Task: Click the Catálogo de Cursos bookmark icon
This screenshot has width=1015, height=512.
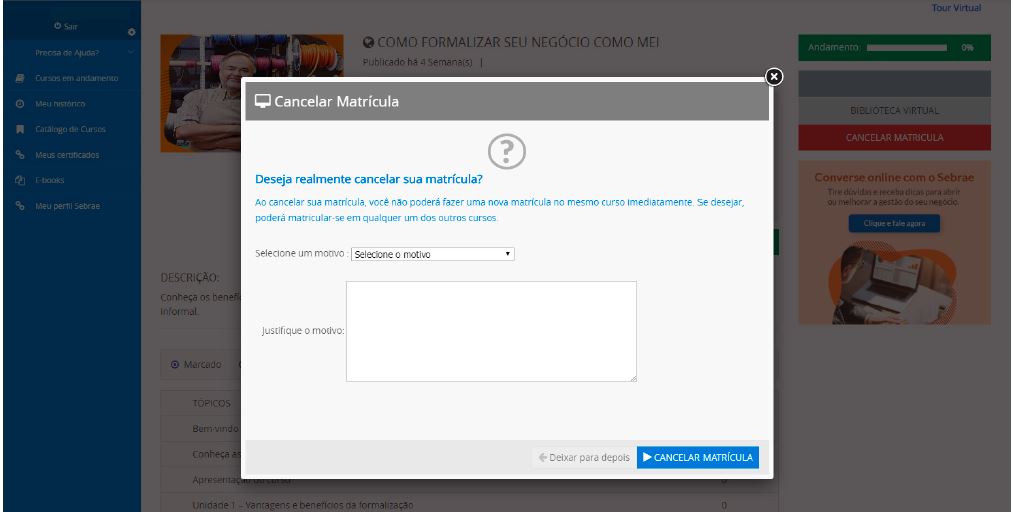Action: tap(20, 129)
